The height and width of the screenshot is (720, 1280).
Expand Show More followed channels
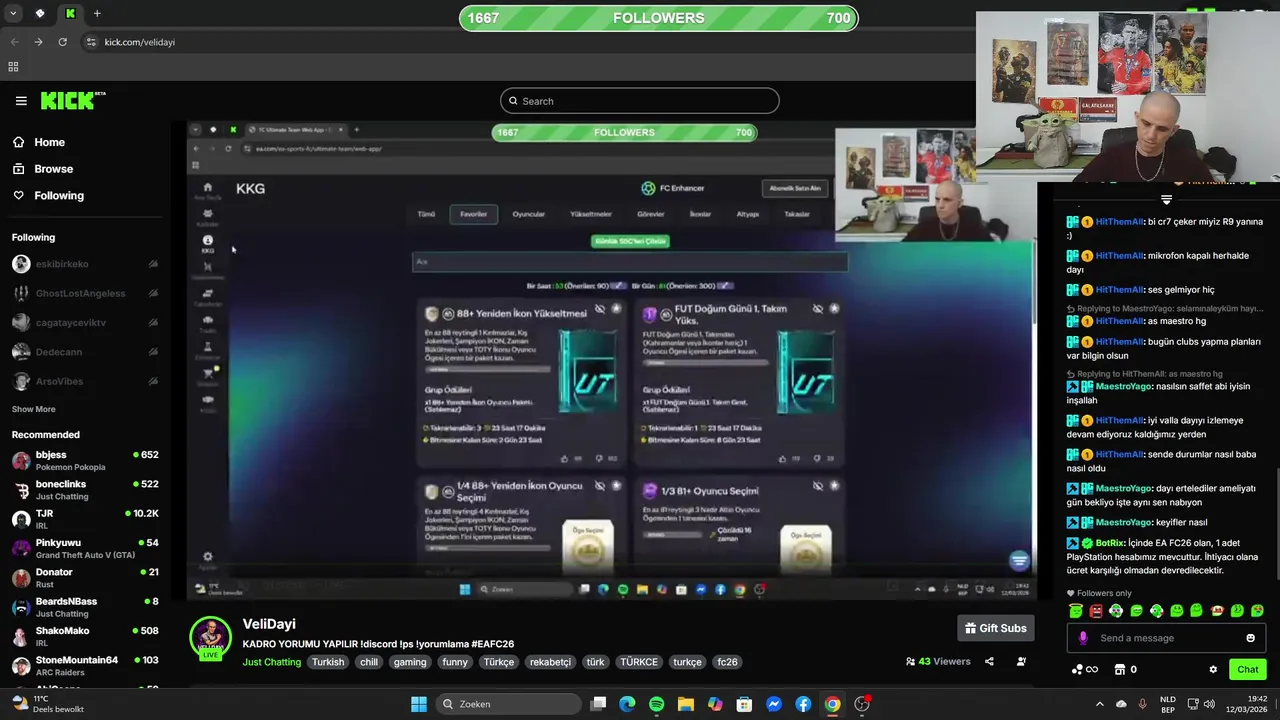tap(33, 409)
